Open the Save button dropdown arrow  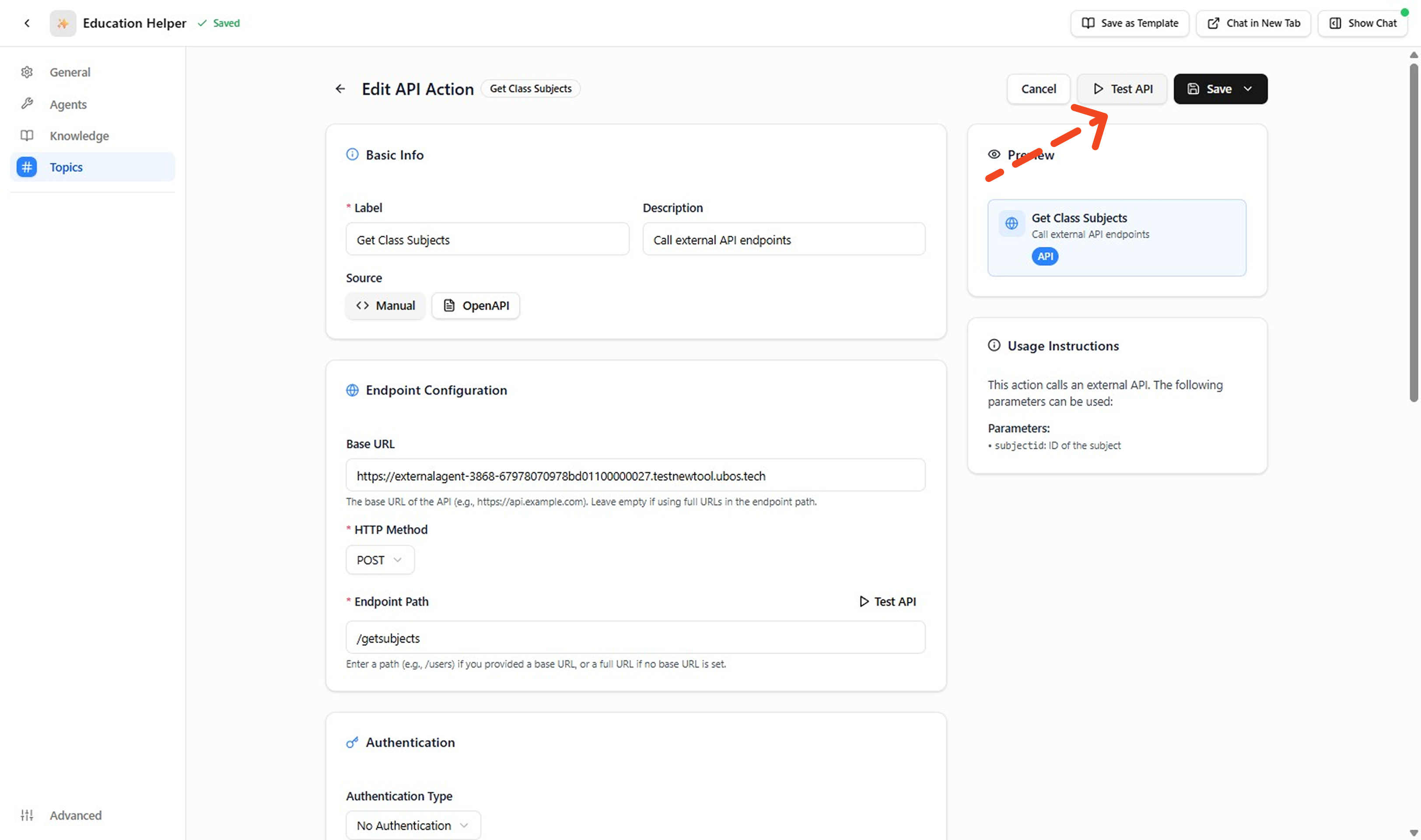click(x=1248, y=89)
